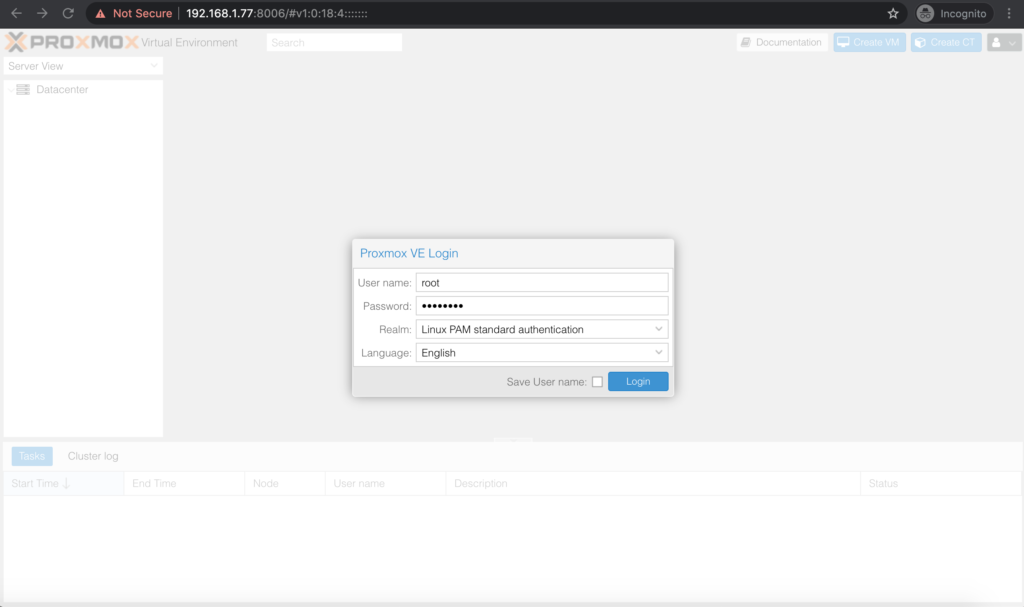Tick the Save User name checkbox
1024x607 pixels.
[x=597, y=382]
